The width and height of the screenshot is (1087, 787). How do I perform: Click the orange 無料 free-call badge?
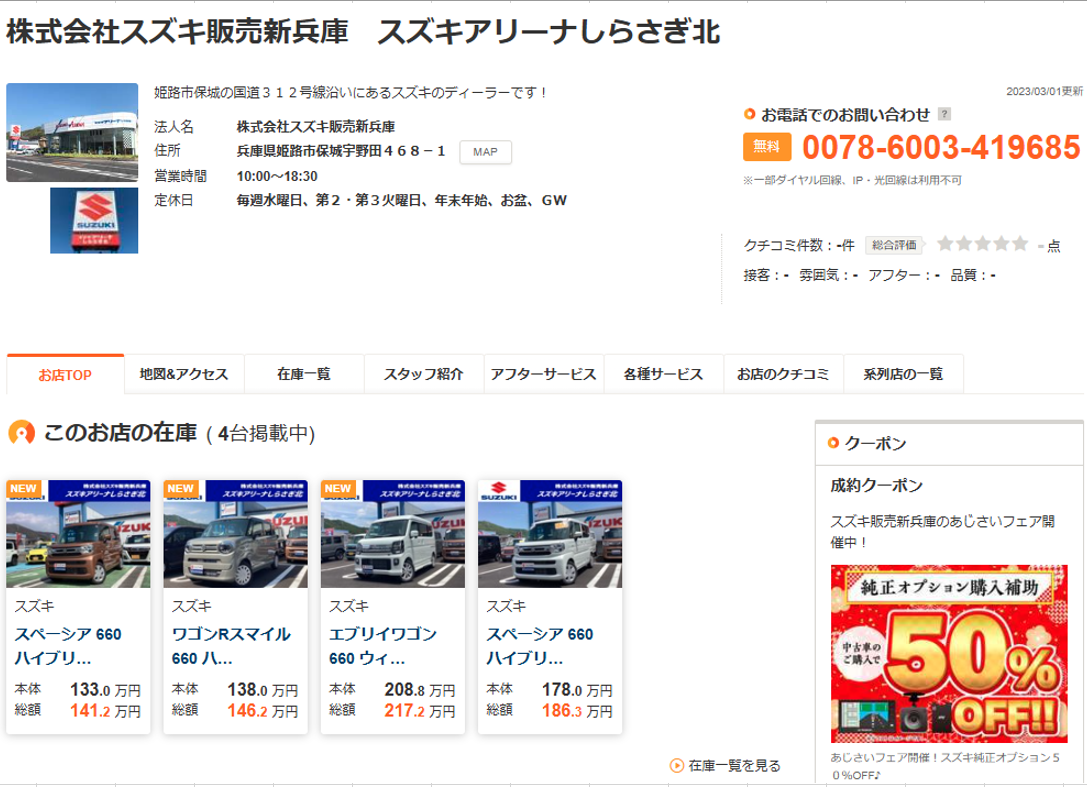pyautogui.click(x=766, y=147)
